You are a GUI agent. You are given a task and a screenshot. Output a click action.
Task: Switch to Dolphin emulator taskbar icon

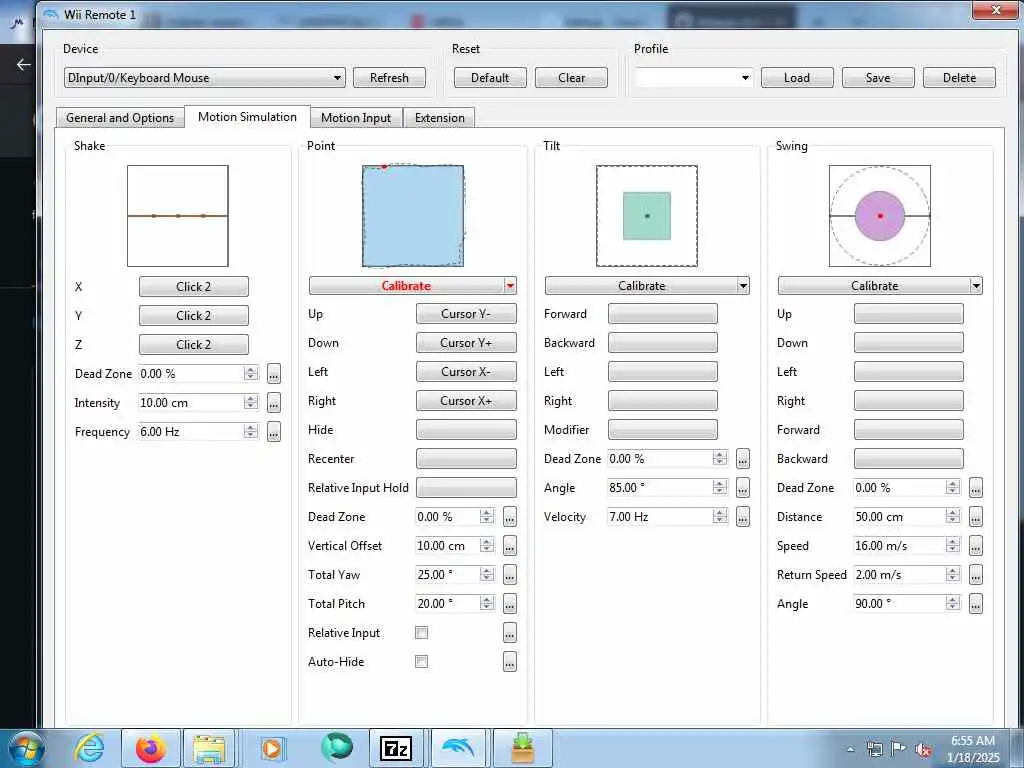point(459,748)
